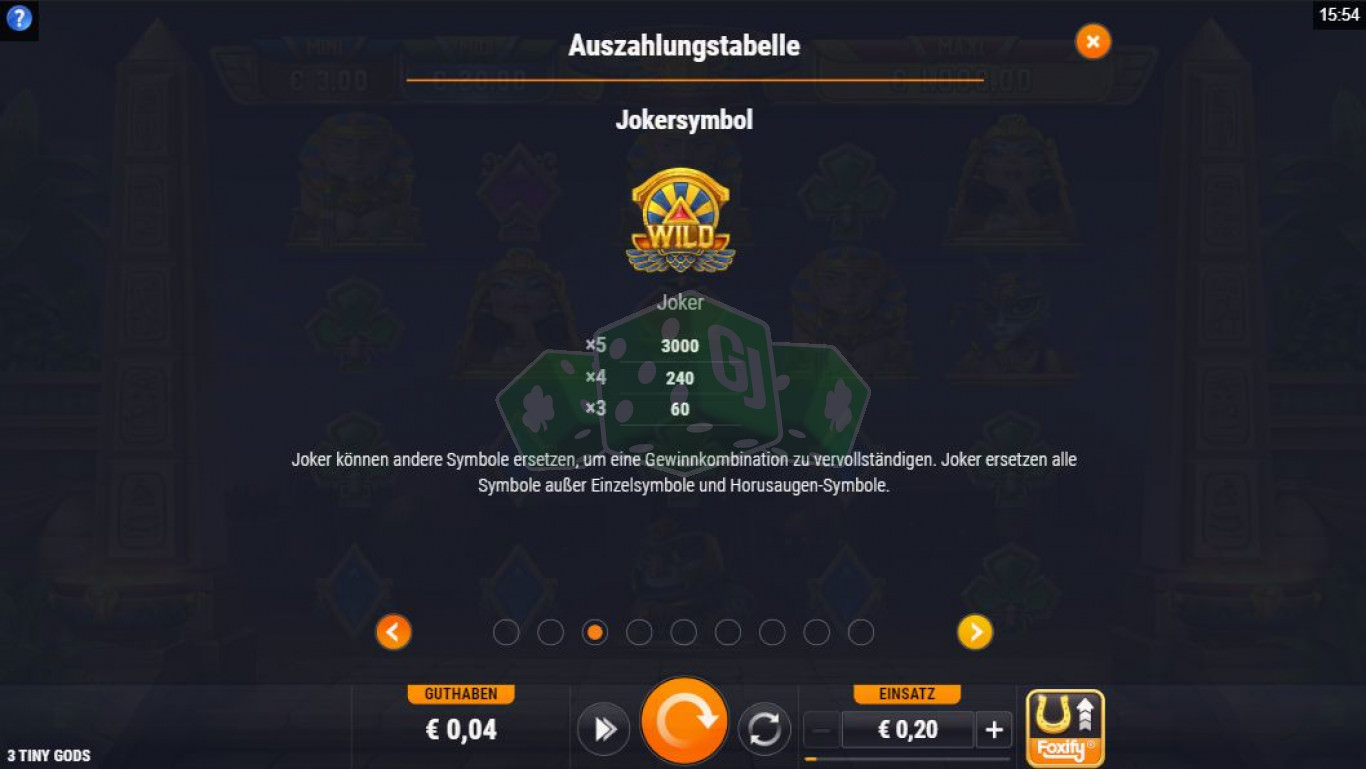Jump to the last paytable page dot
1366x769 pixels.
tap(861, 632)
